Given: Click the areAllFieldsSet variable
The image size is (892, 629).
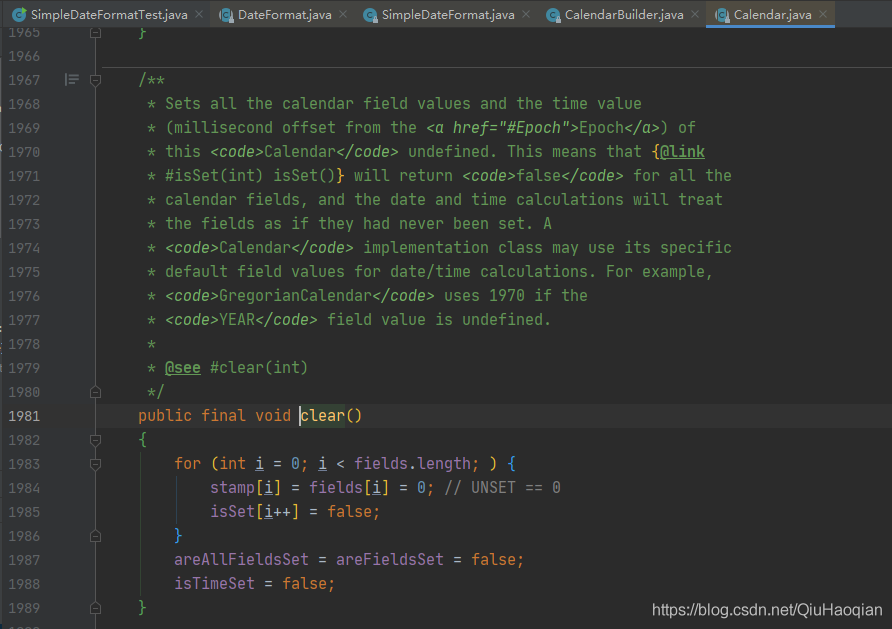Looking at the screenshot, I should coord(241,560).
